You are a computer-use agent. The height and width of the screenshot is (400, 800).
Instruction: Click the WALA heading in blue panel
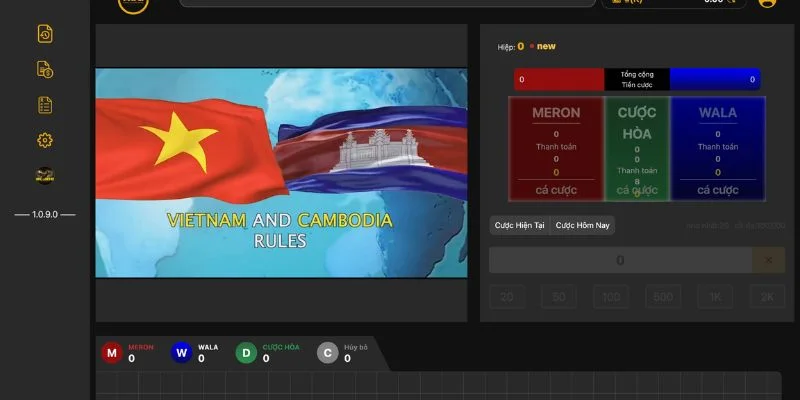click(718, 113)
